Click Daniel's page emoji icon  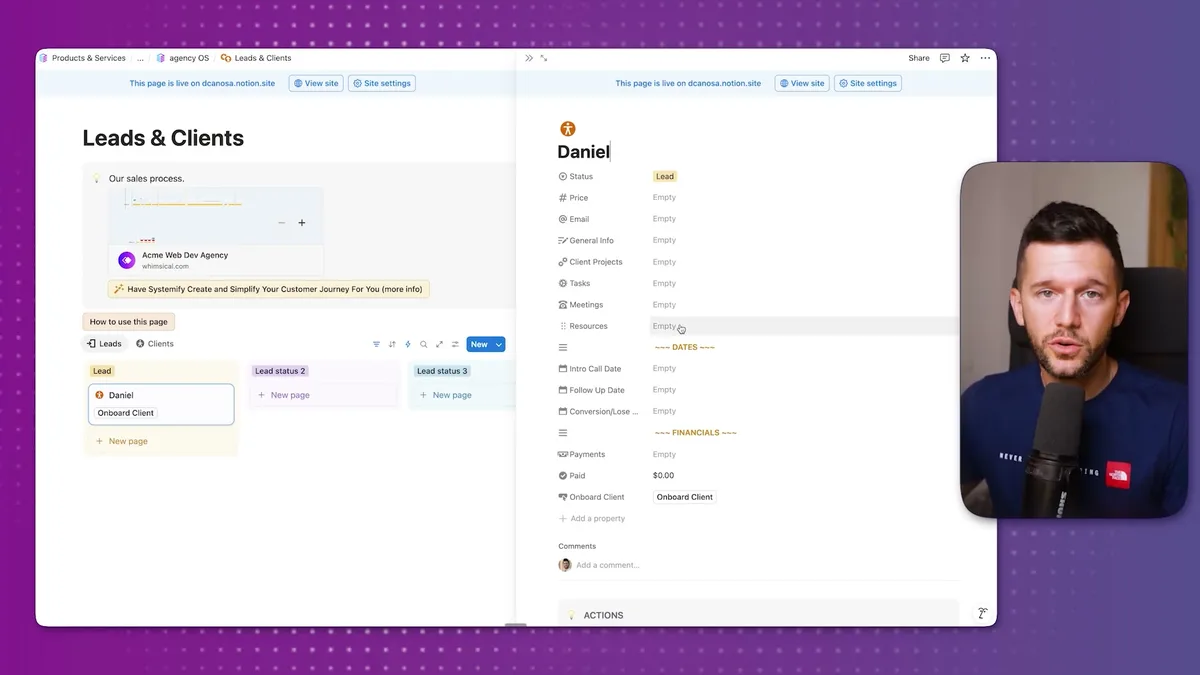click(x=567, y=128)
